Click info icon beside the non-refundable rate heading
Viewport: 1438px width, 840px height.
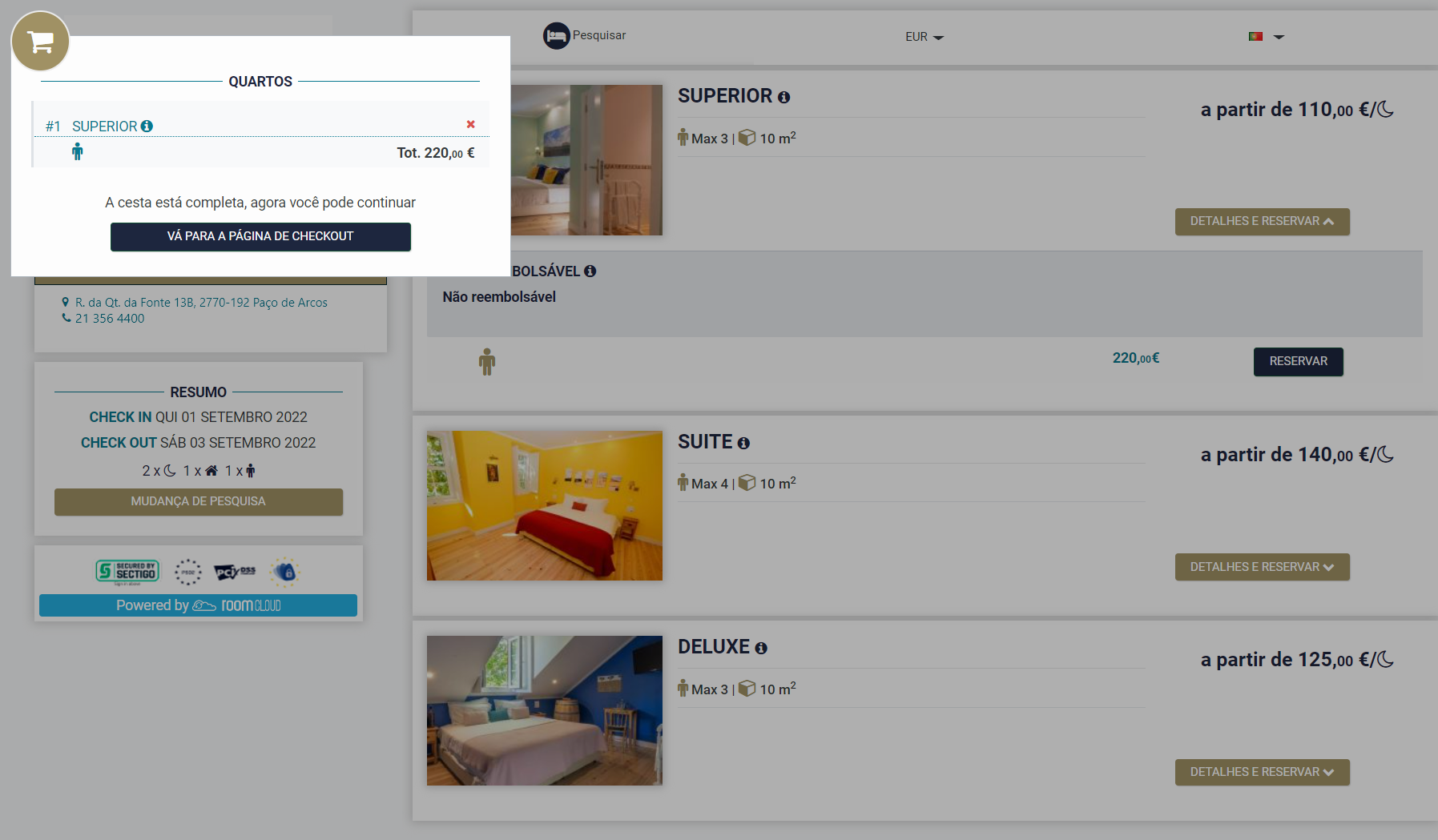point(590,271)
